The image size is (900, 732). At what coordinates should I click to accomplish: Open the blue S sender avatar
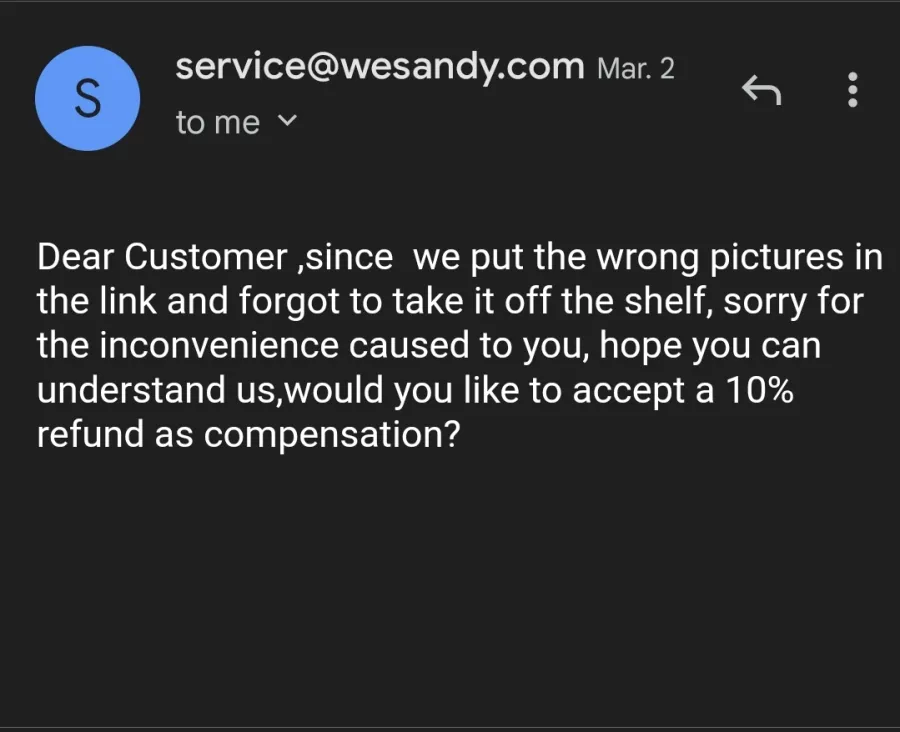87,98
